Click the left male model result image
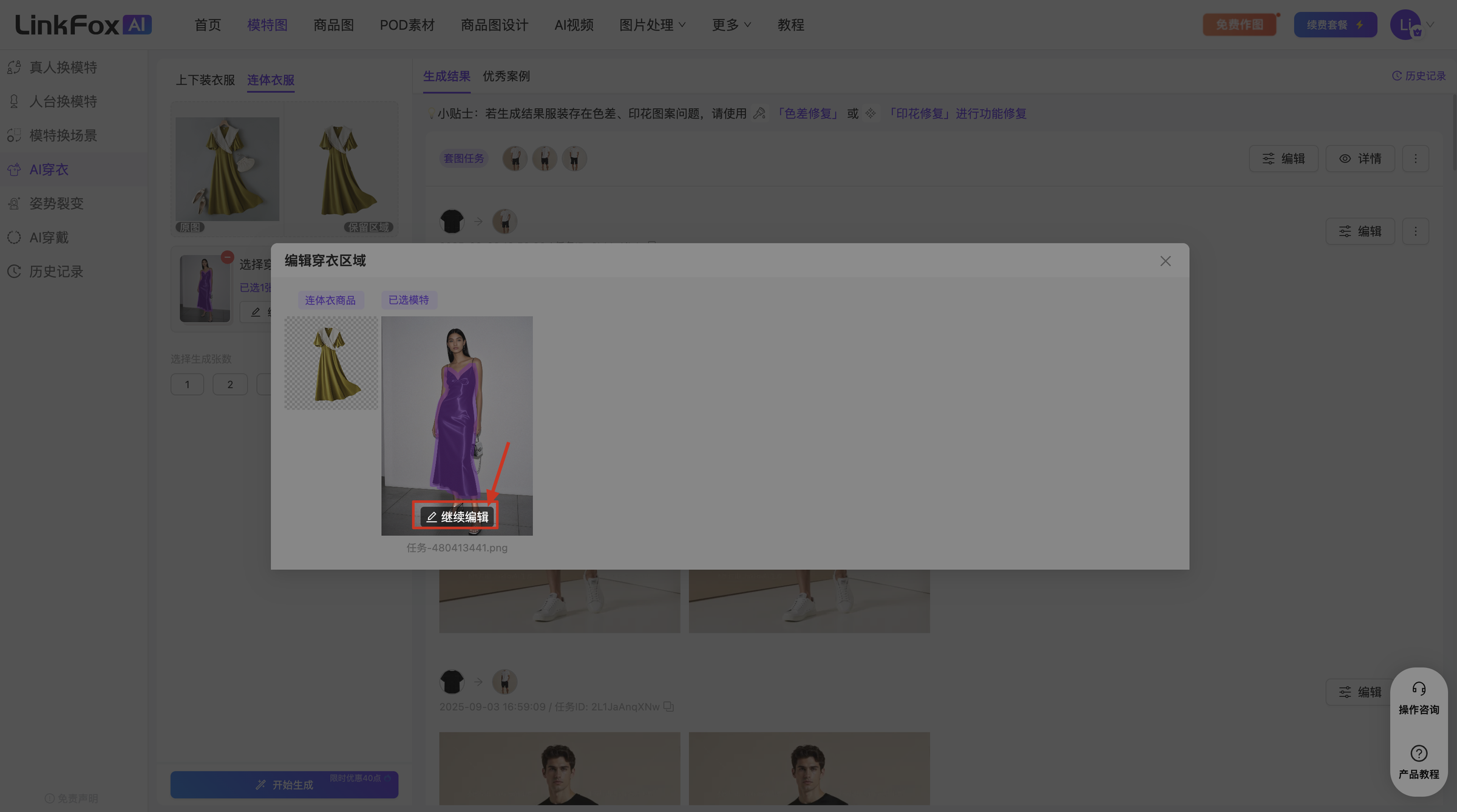The width and height of the screenshot is (1457, 812). point(560,768)
